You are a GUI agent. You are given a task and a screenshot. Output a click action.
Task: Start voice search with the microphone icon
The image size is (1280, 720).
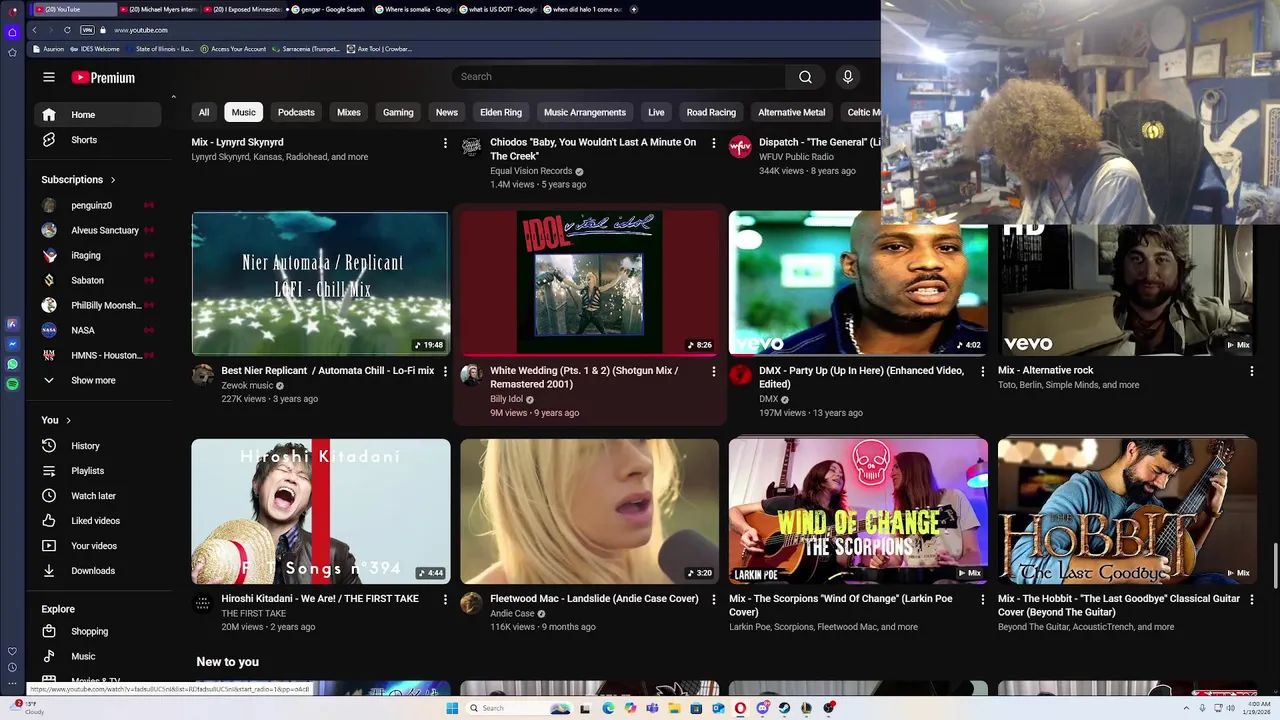(848, 77)
